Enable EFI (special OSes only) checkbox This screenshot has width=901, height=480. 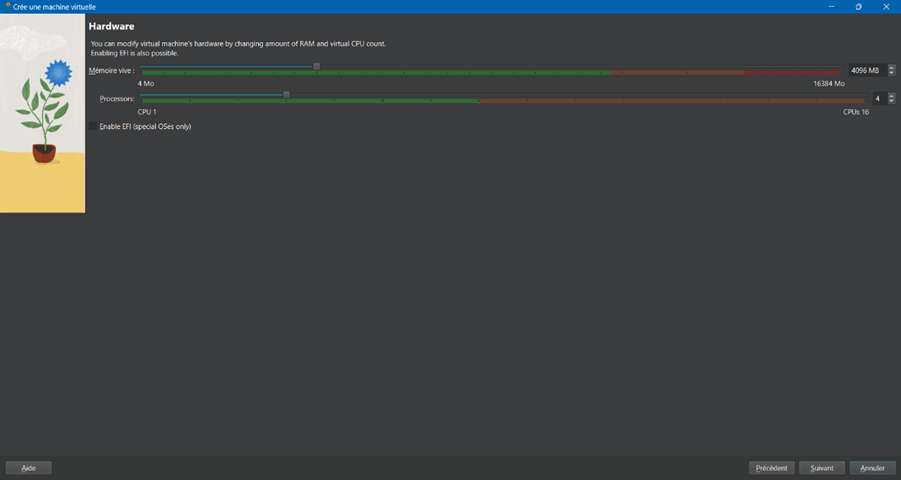coord(94,126)
